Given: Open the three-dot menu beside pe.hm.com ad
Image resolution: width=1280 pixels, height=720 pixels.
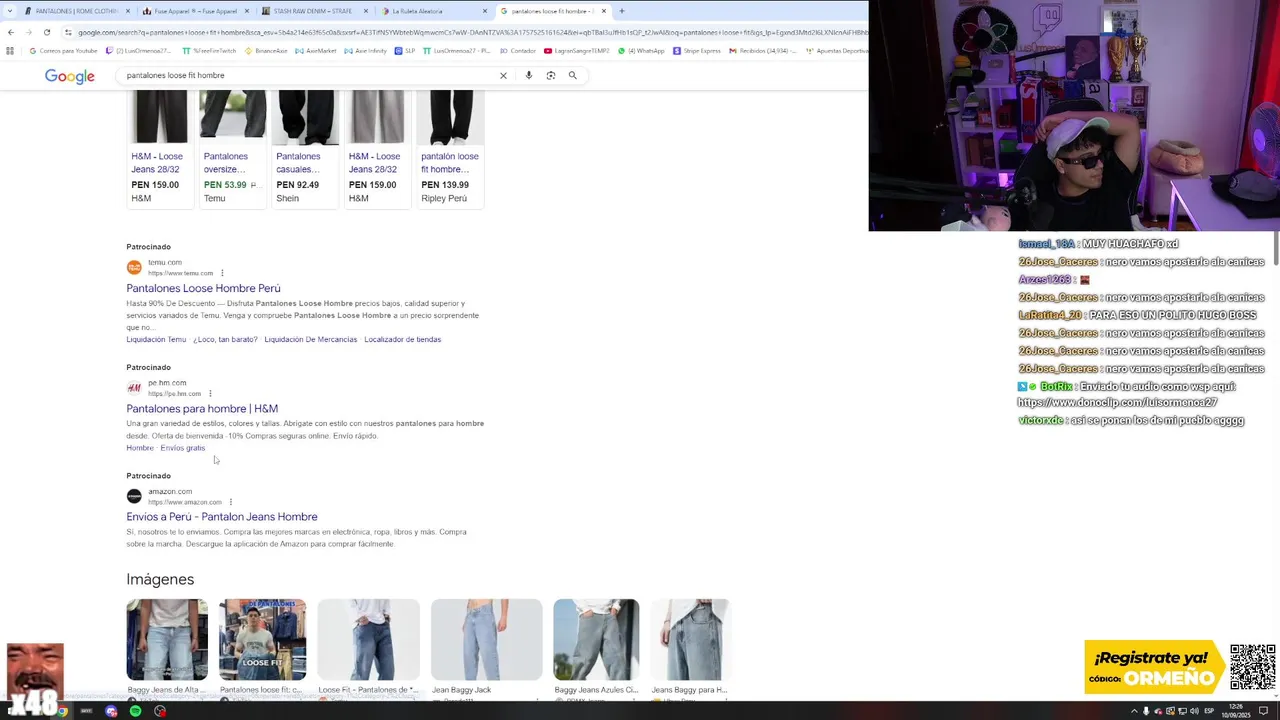Looking at the screenshot, I should click(210, 393).
